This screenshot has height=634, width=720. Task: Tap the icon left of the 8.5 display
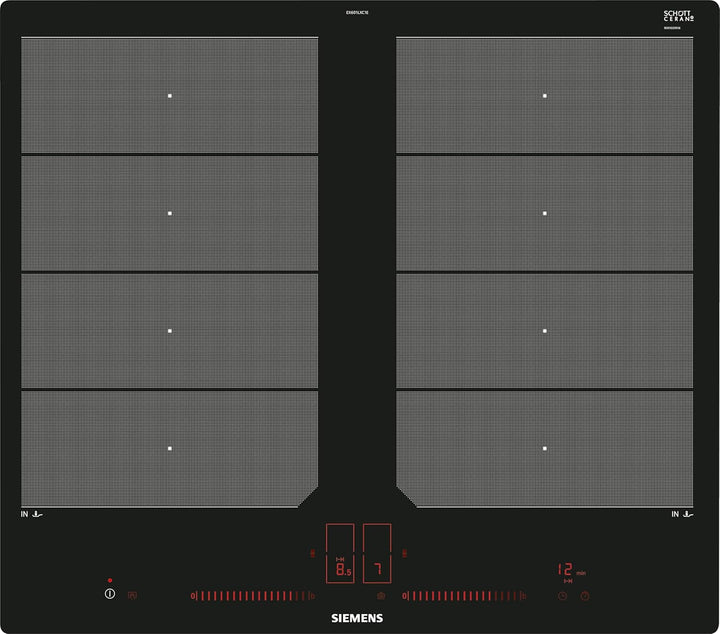[312, 552]
